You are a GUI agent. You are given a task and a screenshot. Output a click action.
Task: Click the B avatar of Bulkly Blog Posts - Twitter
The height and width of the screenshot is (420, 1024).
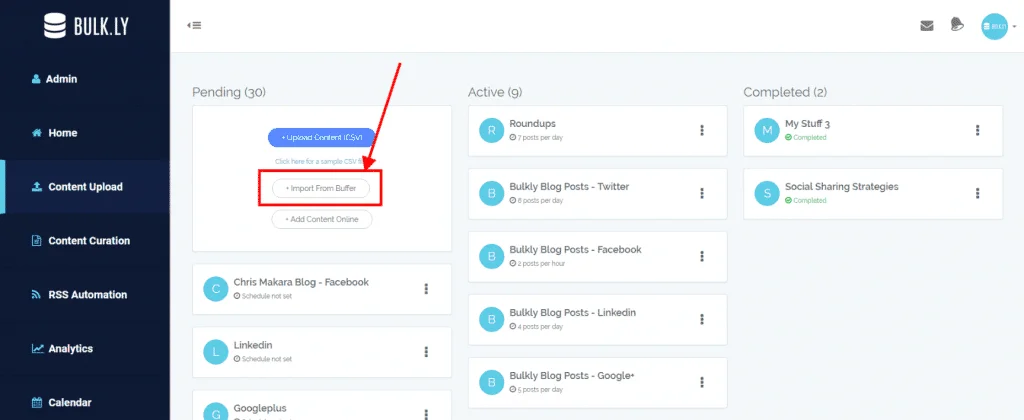(491, 193)
